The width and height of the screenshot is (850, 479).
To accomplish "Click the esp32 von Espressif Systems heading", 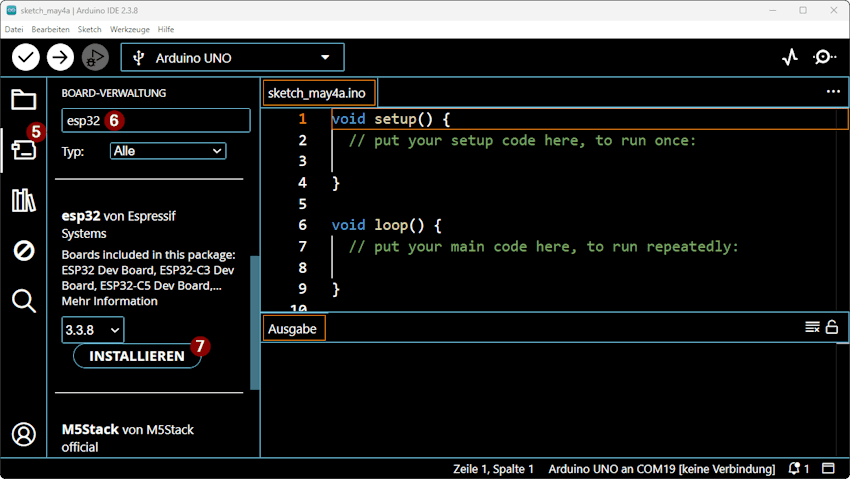I will [x=119, y=225].
